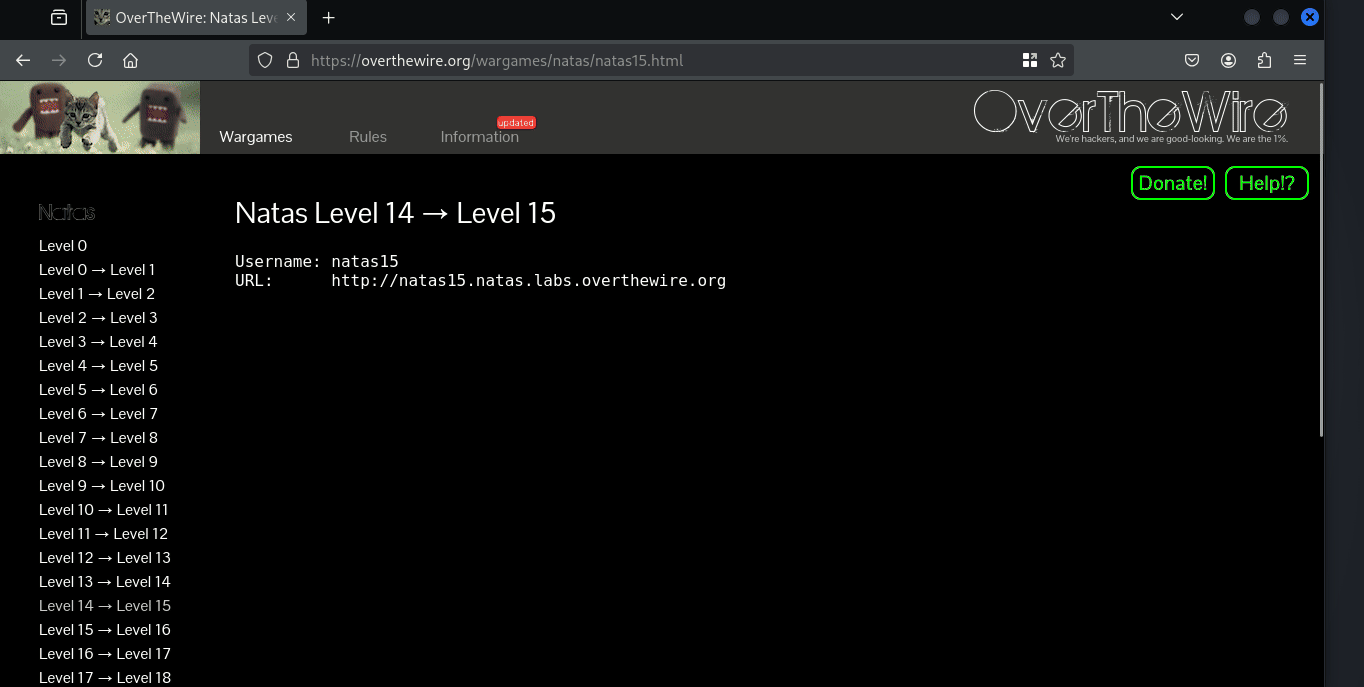Click the natas15 username text
The image size is (1364, 687).
point(365,262)
